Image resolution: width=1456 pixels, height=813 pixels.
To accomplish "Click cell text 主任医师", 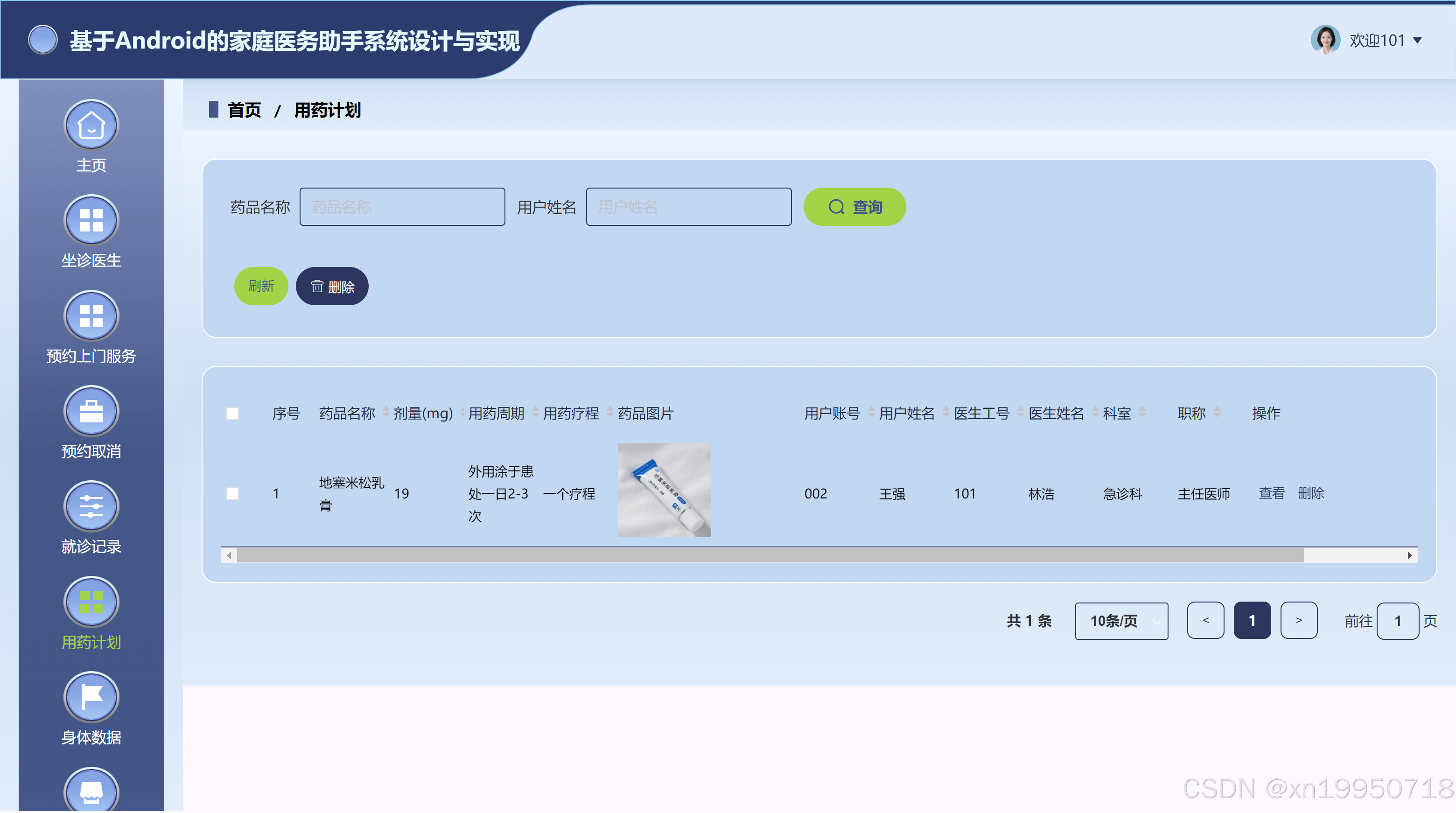I will [1204, 494].
